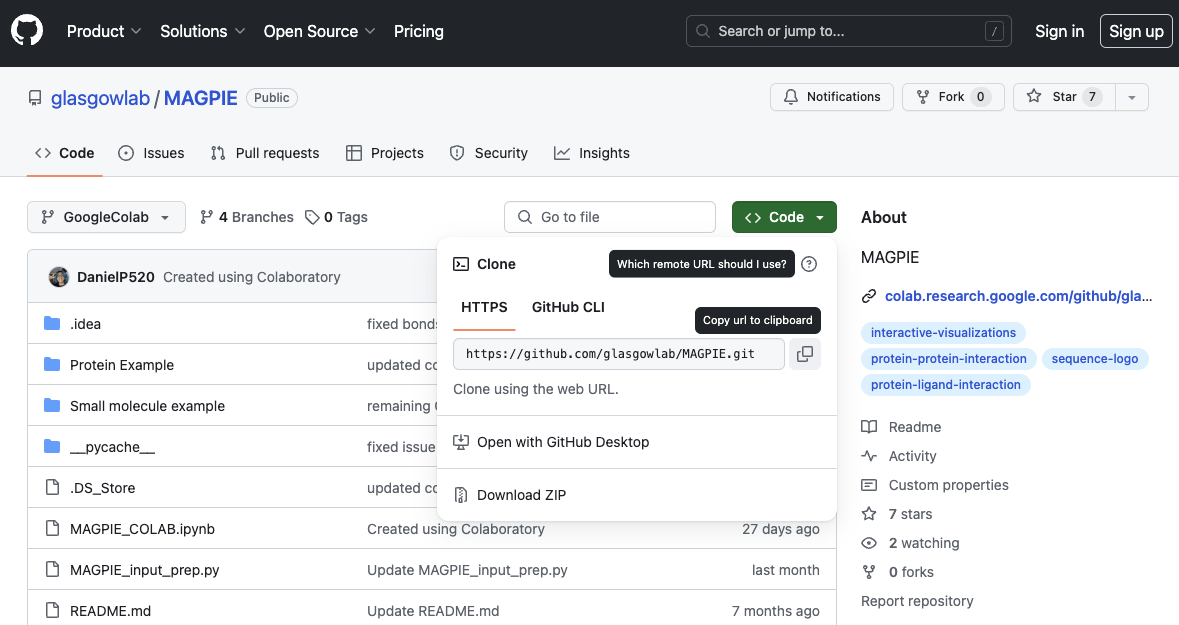
Task: Click the help question mark icon in Clone
Action: click(809, 264)
